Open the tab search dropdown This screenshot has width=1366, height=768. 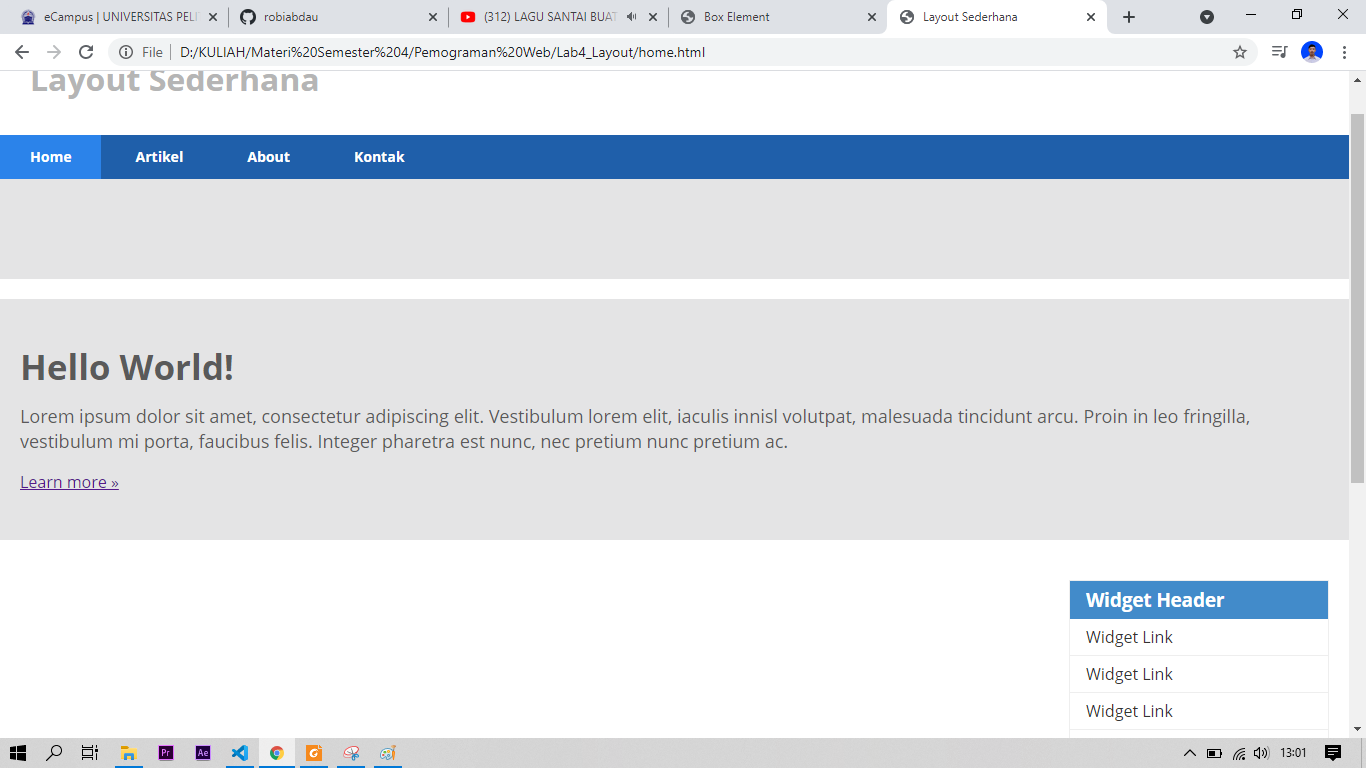point(1207,16)
